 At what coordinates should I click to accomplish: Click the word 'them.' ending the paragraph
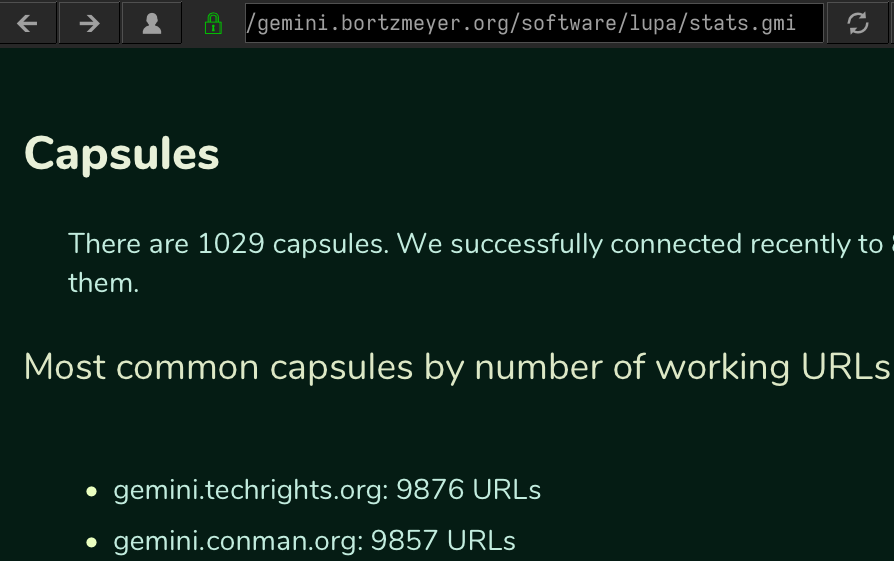tap(103, 283)
